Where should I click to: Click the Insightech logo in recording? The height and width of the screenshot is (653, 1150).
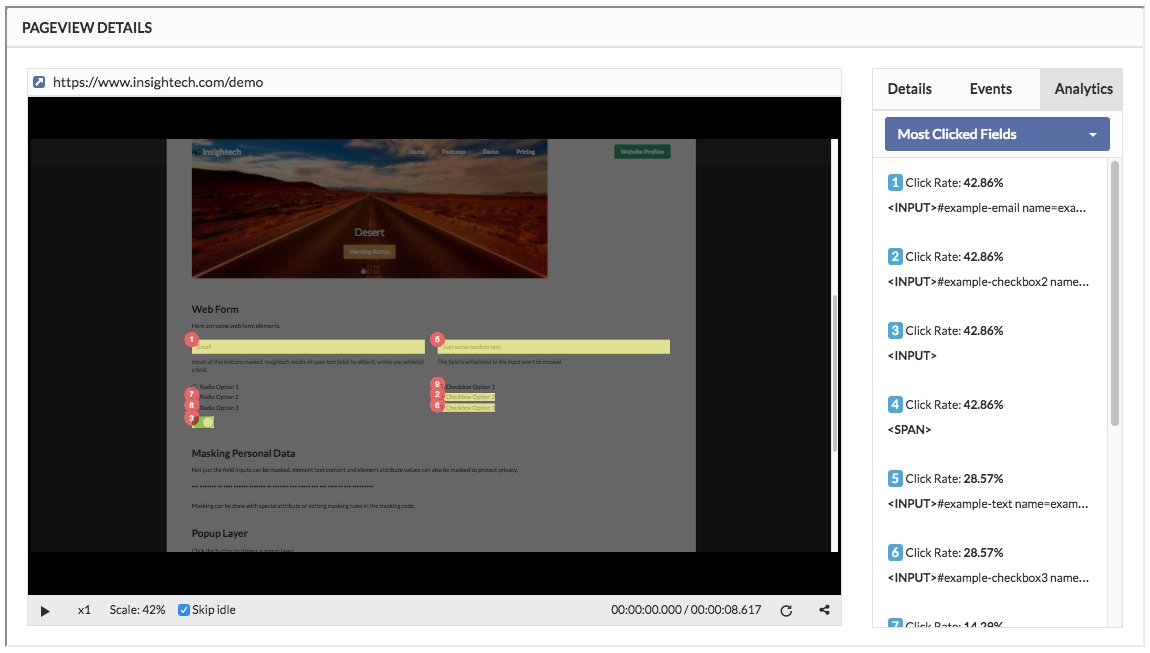pos(217,152)
